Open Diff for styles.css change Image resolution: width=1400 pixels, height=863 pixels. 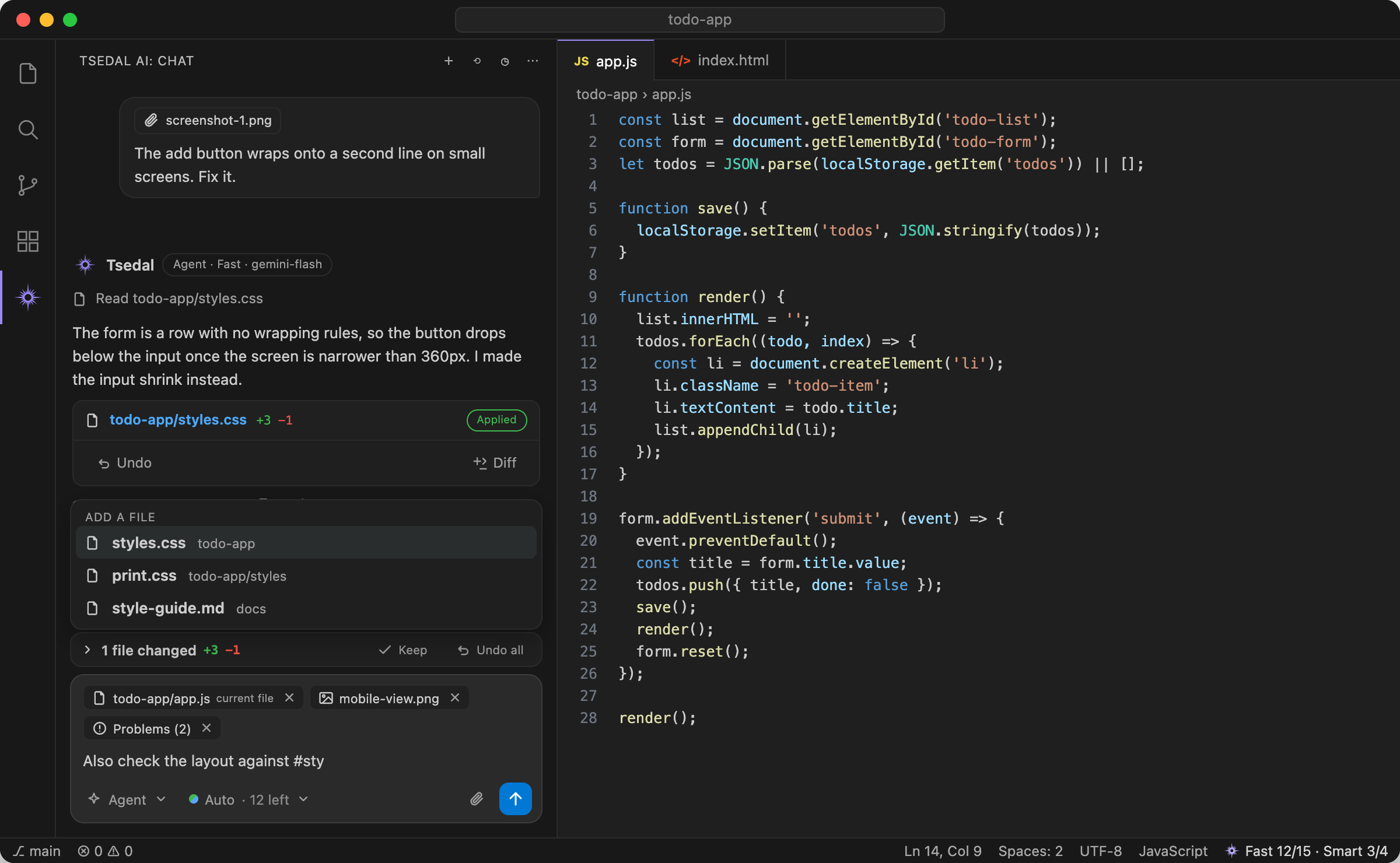tap(495, 463)
